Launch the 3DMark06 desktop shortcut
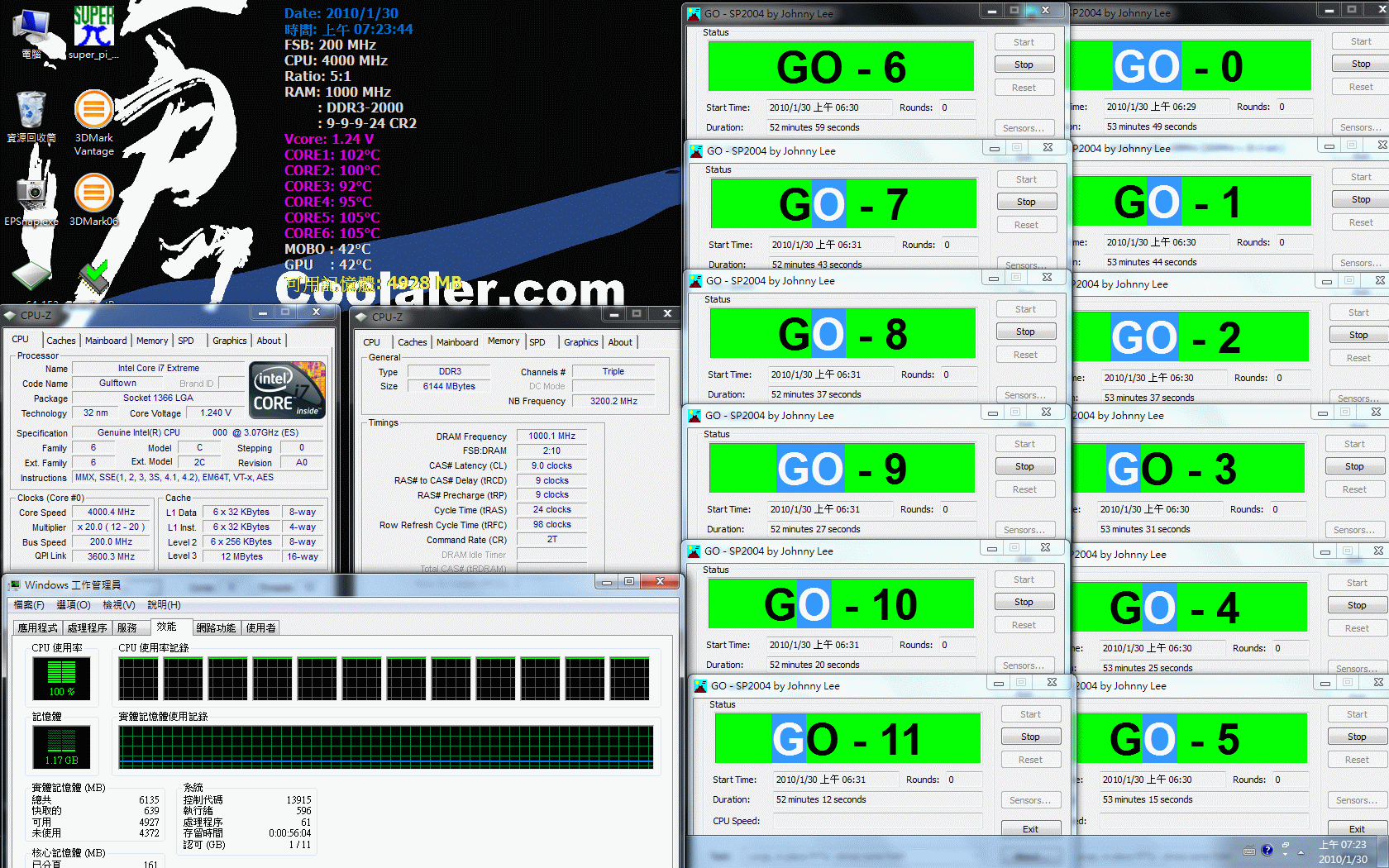Image resolution: width=1389 pixels, height=868 pixels. click(94, 200)
